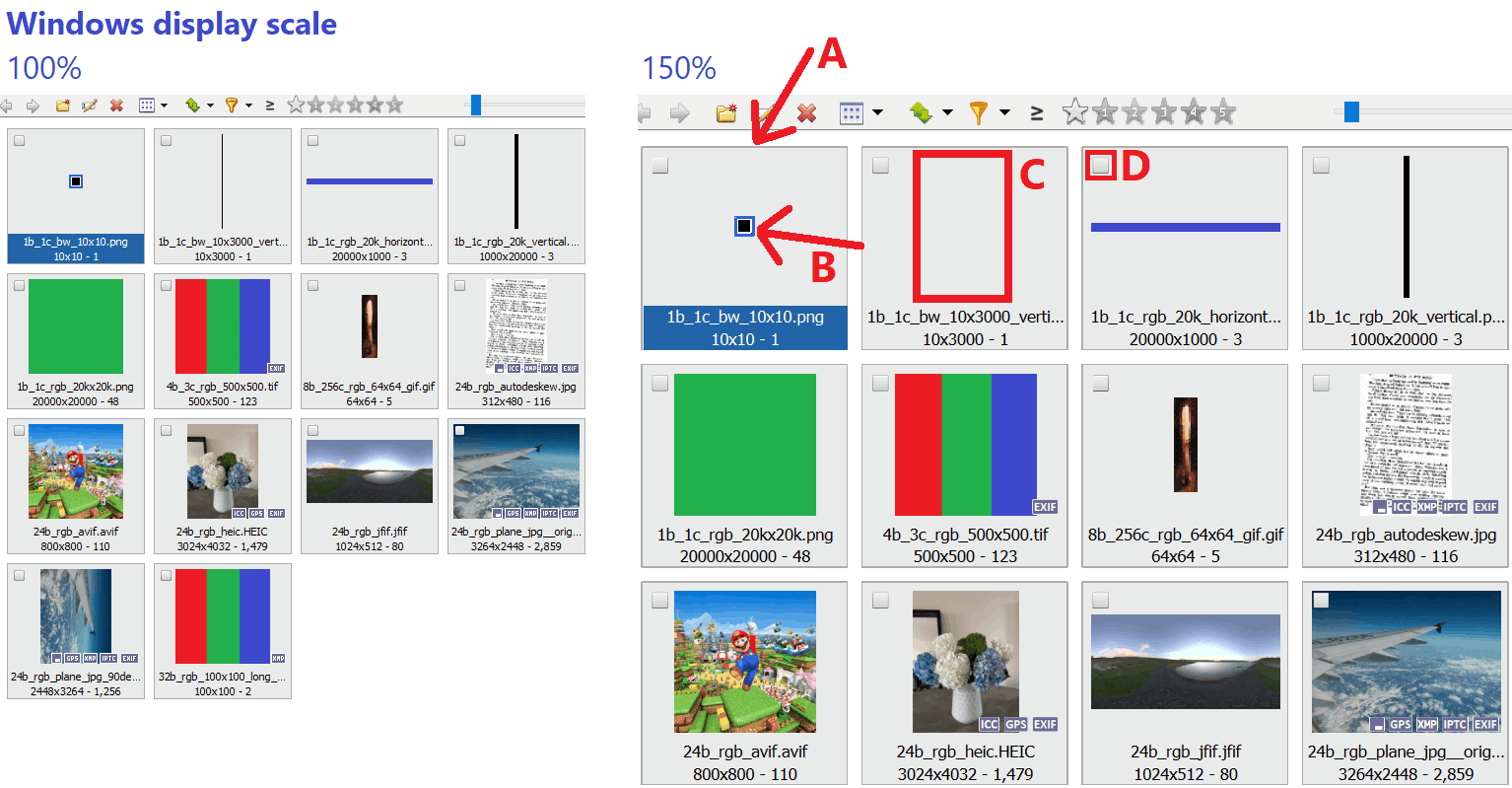
Task: Click the EXIF badge on the 150% 4b_3c_rgb_500x500.tif thumbnail
Action: 1045,507
